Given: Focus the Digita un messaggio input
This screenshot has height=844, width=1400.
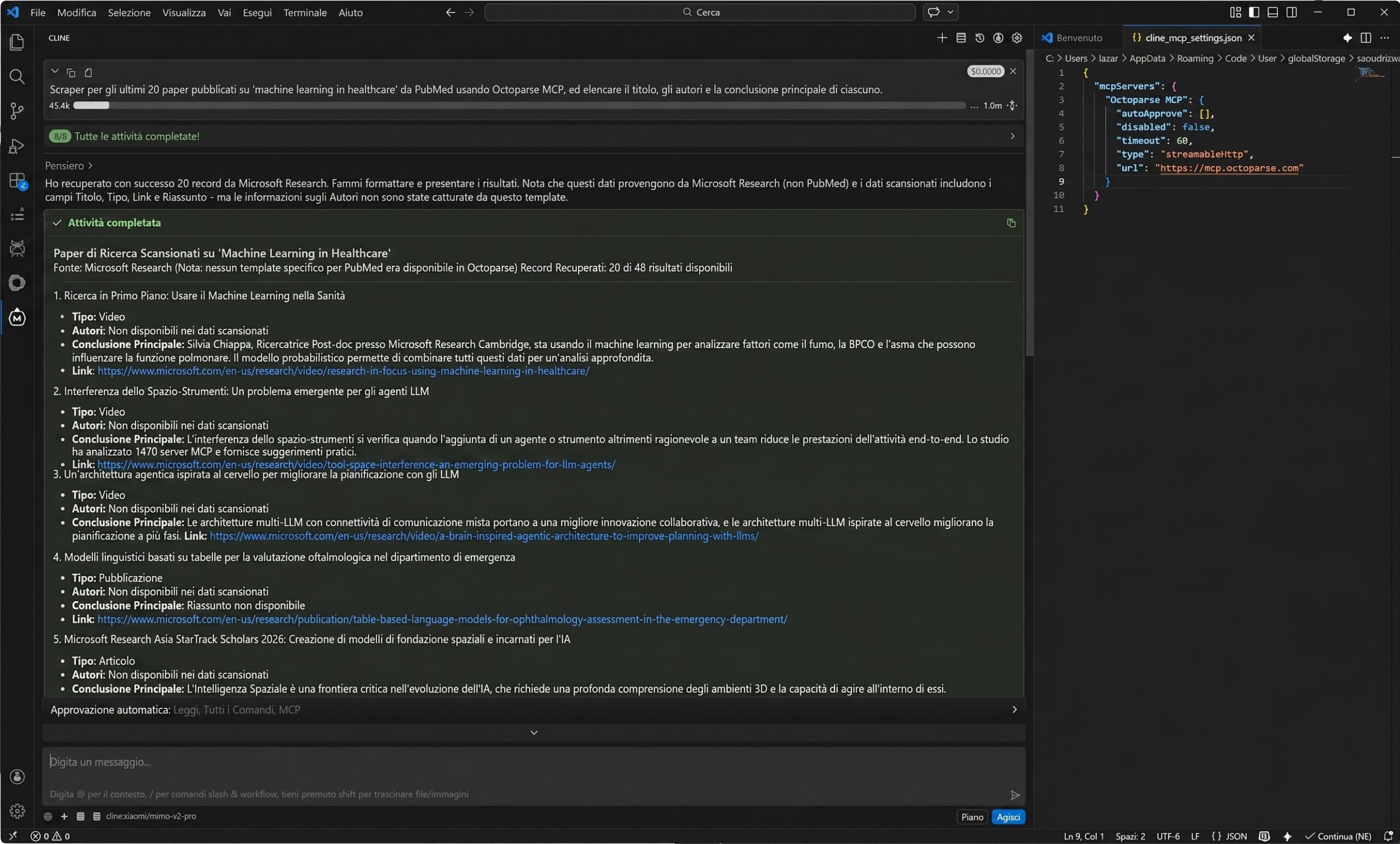Looking at the screenshot, I should (534, 763).
